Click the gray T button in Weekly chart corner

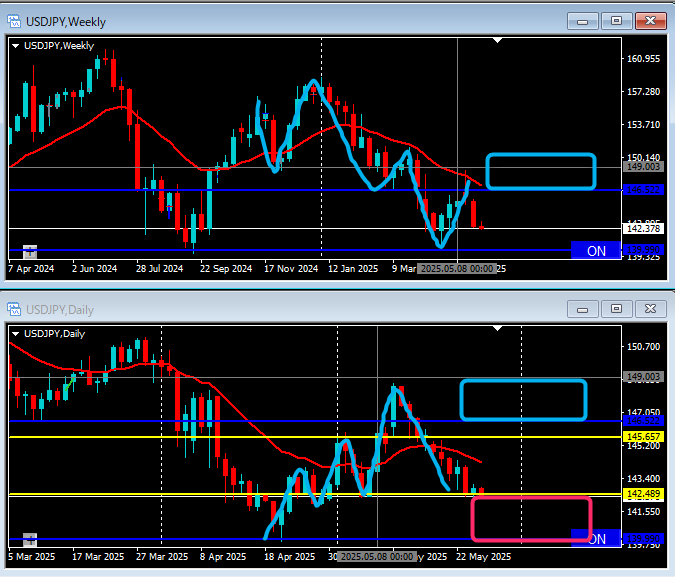tap(30, 251)
